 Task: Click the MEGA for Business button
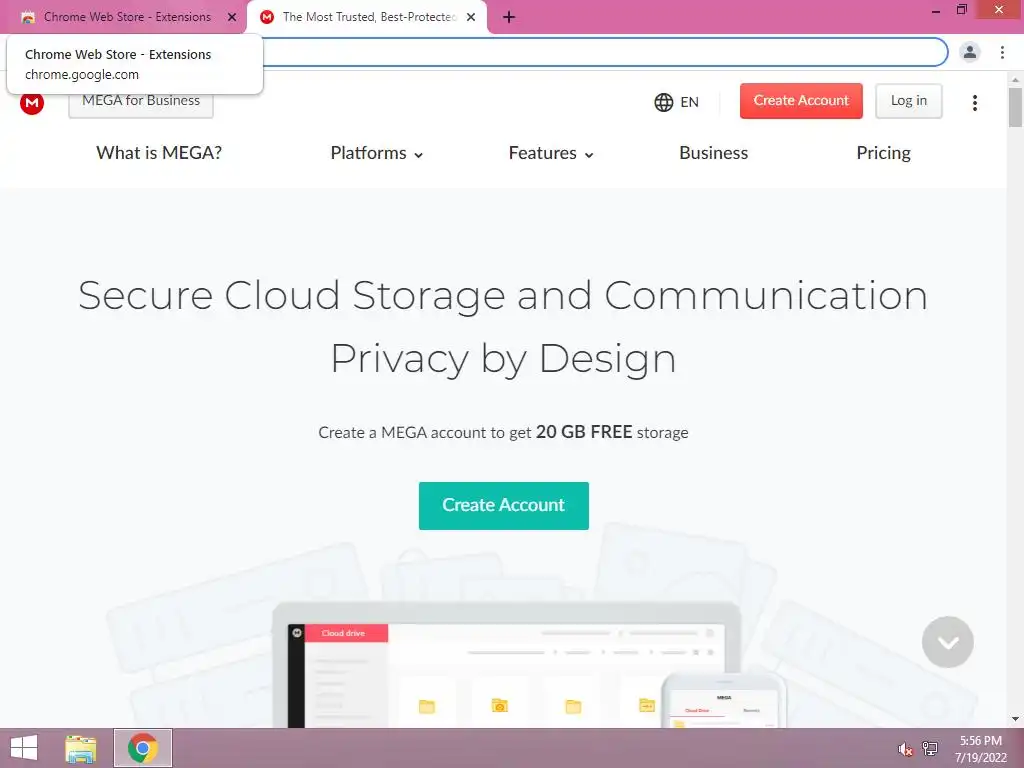(141, 102)
